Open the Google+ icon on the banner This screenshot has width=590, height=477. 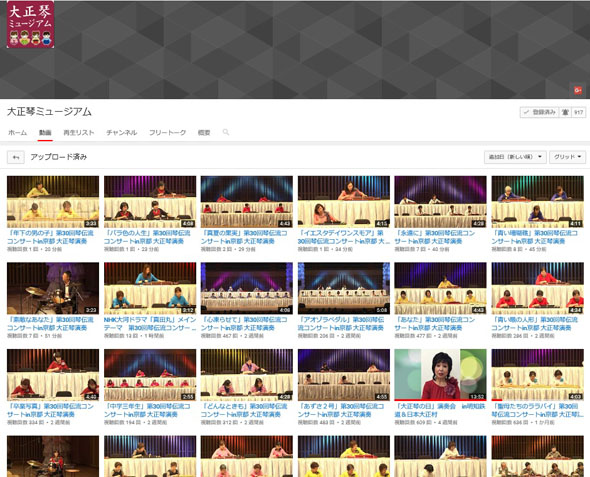point(578,90)
